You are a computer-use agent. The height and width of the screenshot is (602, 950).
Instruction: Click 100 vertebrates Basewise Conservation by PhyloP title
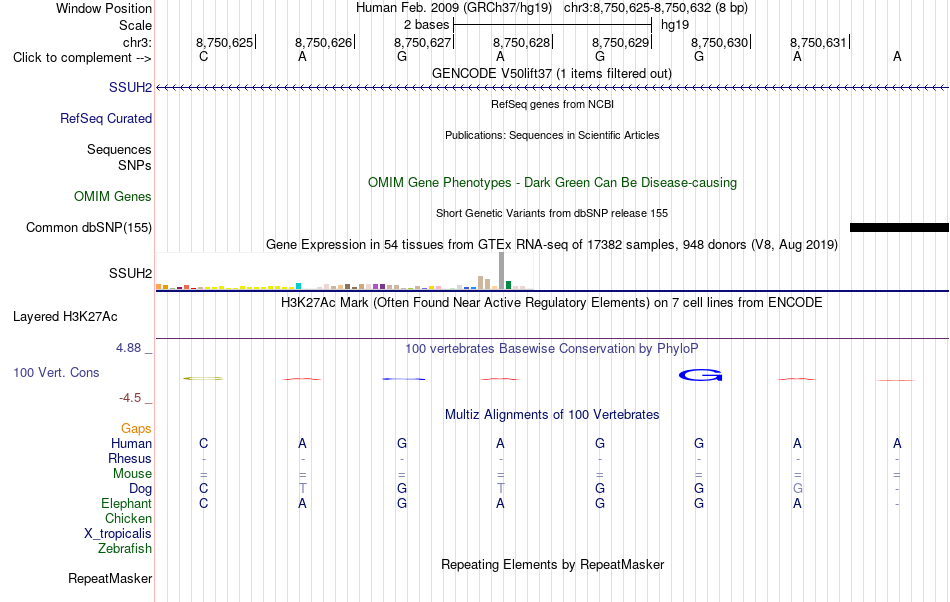click(x=552, y=348)
